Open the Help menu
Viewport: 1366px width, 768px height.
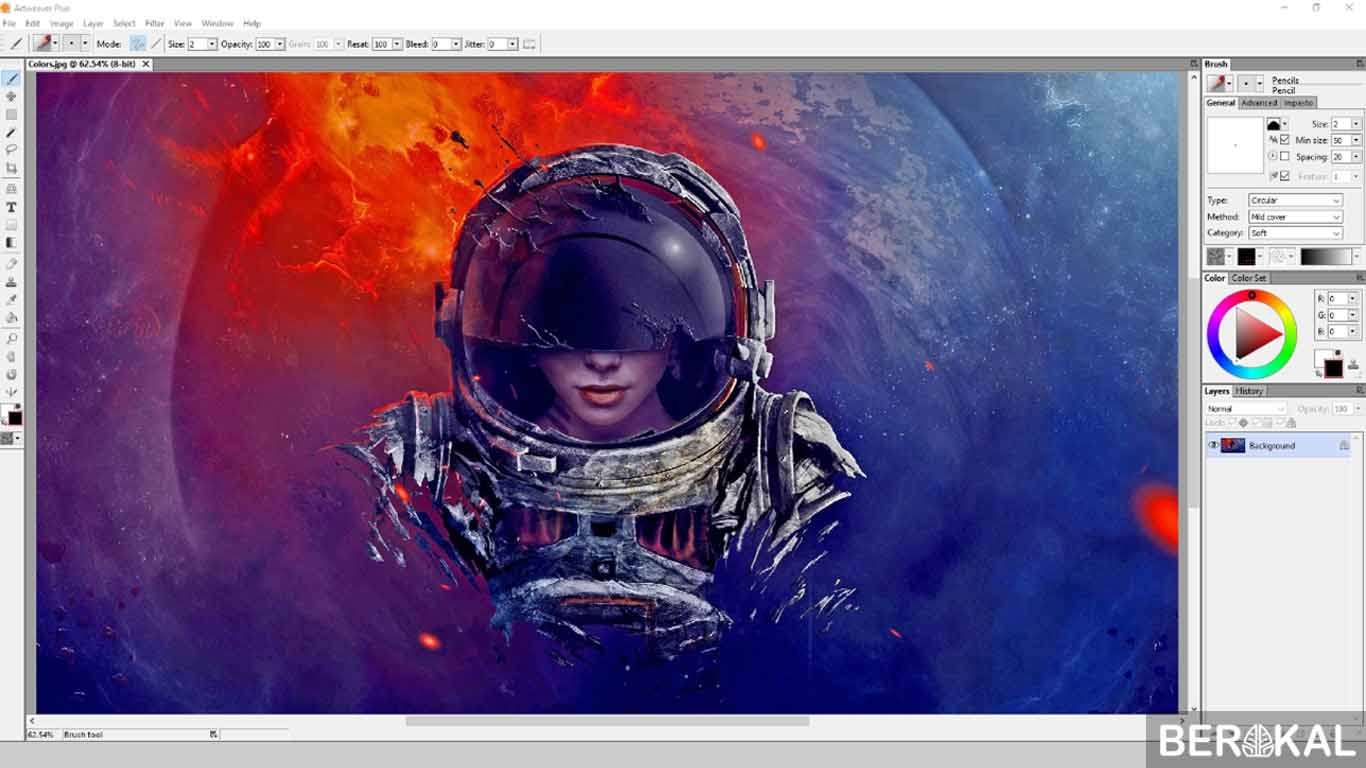(252, 23)
